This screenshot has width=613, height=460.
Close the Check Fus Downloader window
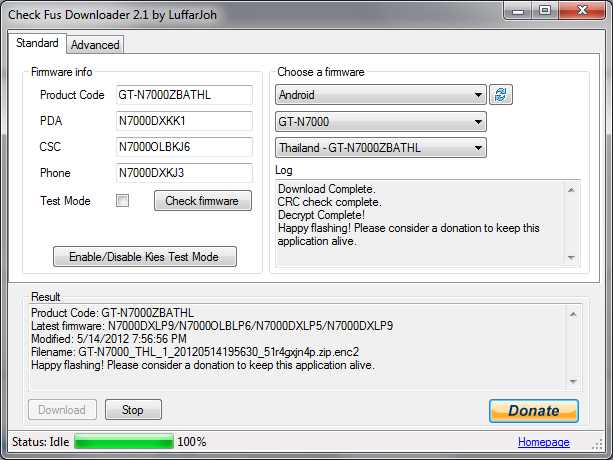pos(582,10)
